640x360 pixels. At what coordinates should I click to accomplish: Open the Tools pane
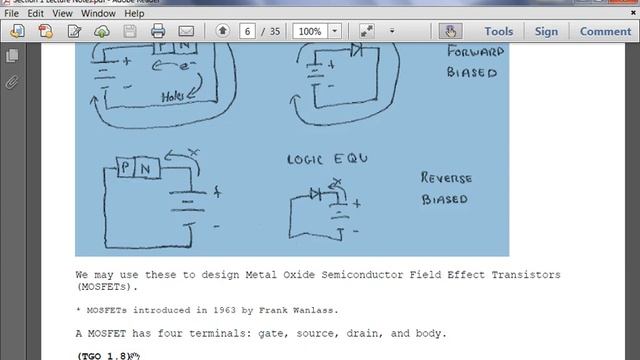[499, 31]
